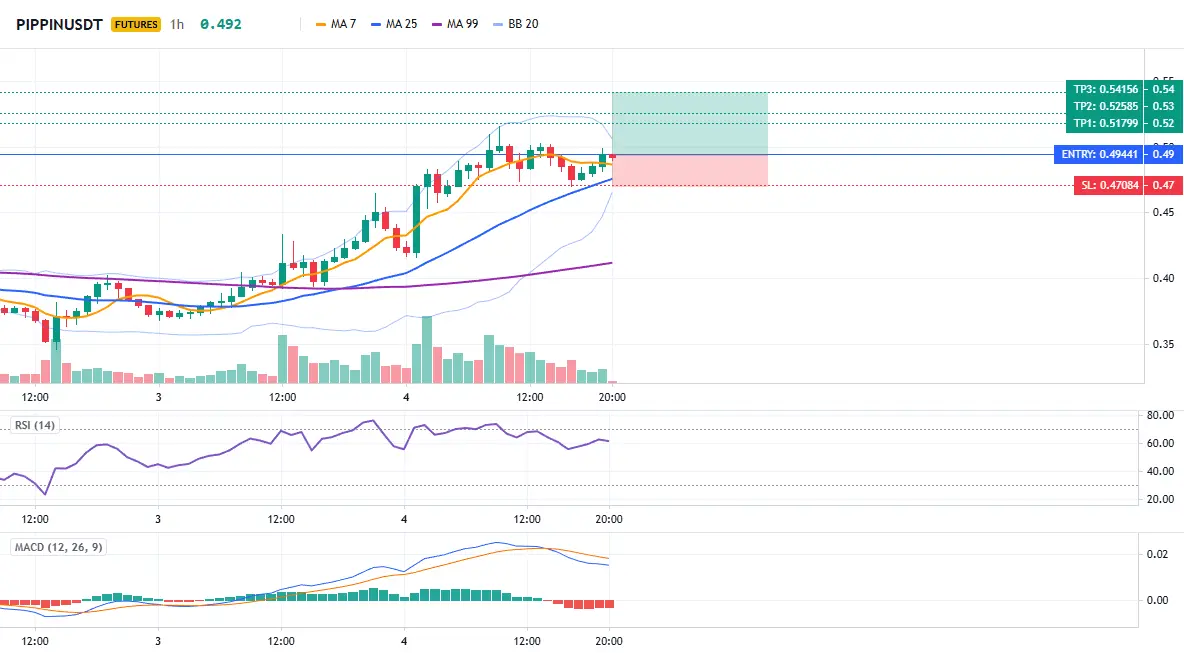Click the 80.00 RSI axis value
Viewport: 1184px width, 653px height.
[1160, 415]
